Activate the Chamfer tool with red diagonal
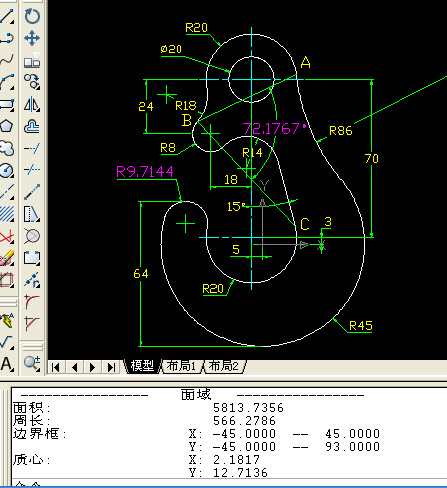The width and height of the screenshot is (447, 488). point(32,323)
